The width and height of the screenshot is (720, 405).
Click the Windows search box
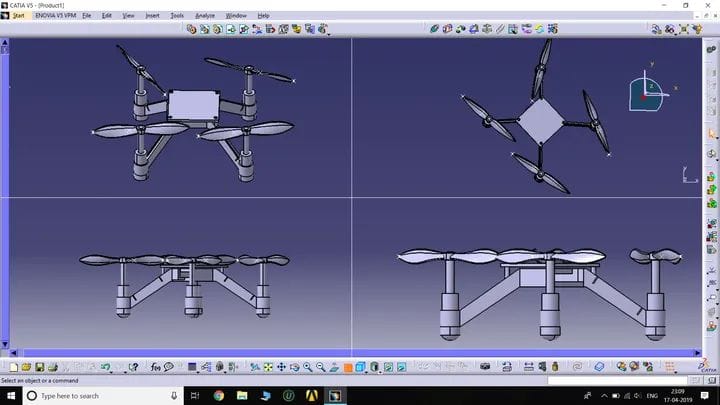point(100,396)
